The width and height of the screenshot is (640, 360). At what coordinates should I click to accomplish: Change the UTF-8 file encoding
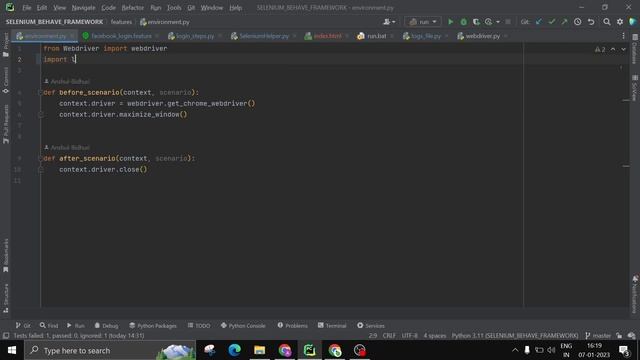[x=409, y=336]
